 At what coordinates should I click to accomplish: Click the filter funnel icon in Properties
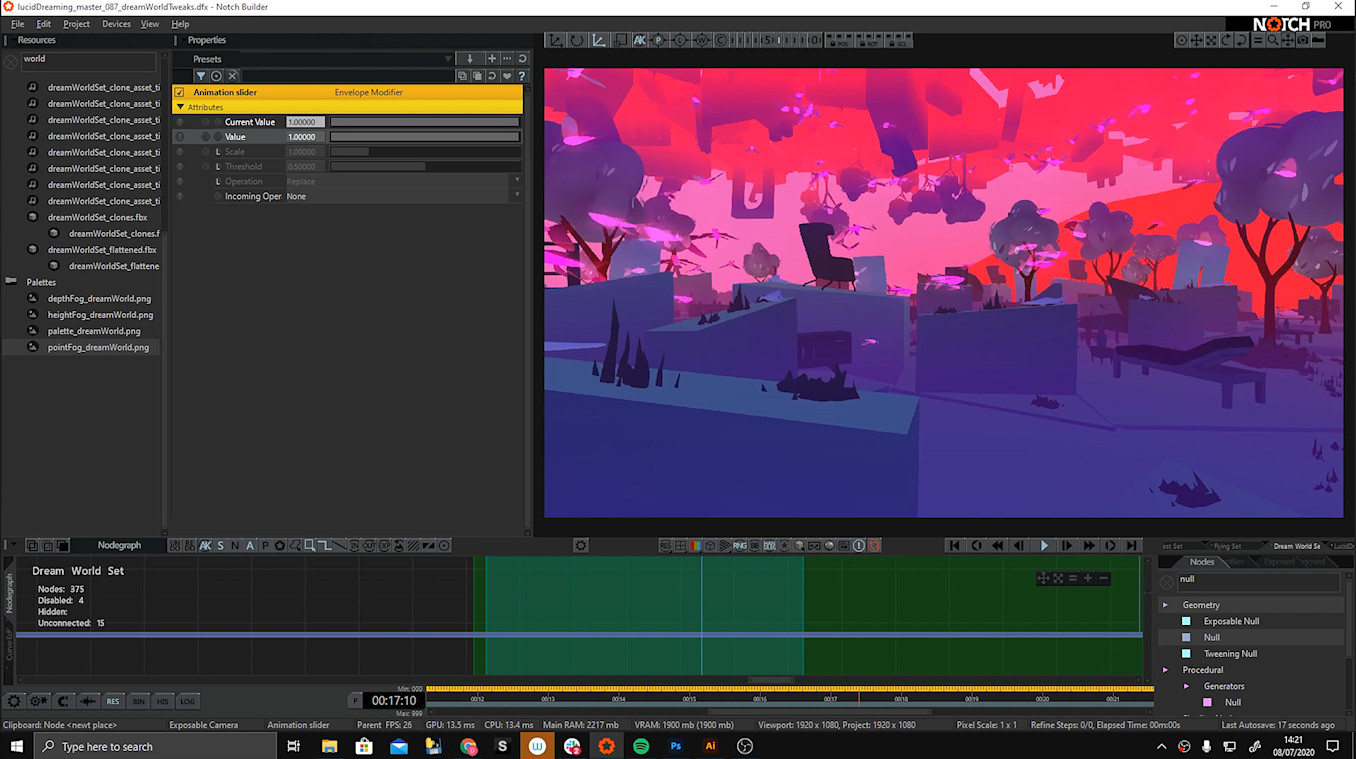[200, 76]
